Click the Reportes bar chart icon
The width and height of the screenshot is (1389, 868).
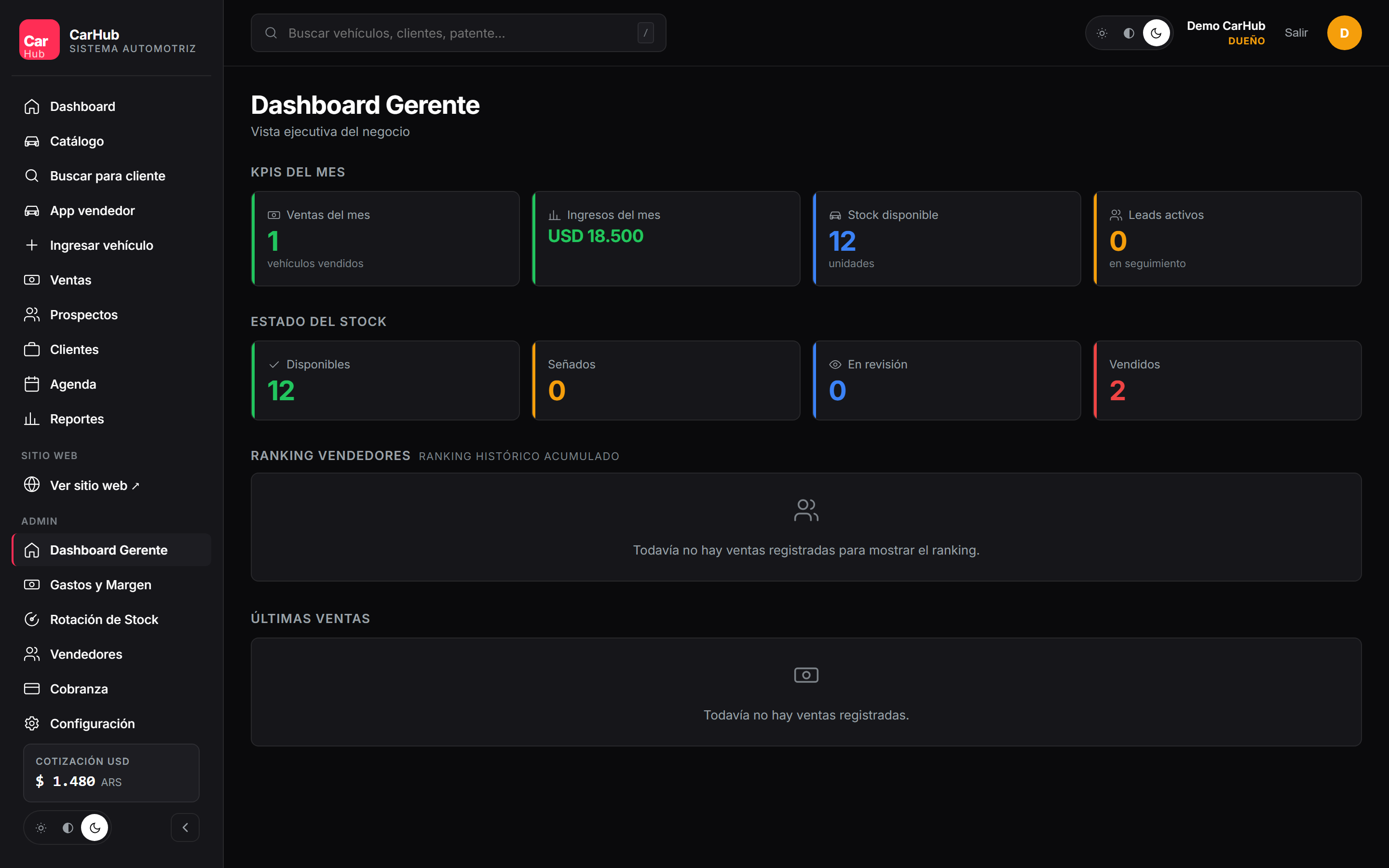31,419
